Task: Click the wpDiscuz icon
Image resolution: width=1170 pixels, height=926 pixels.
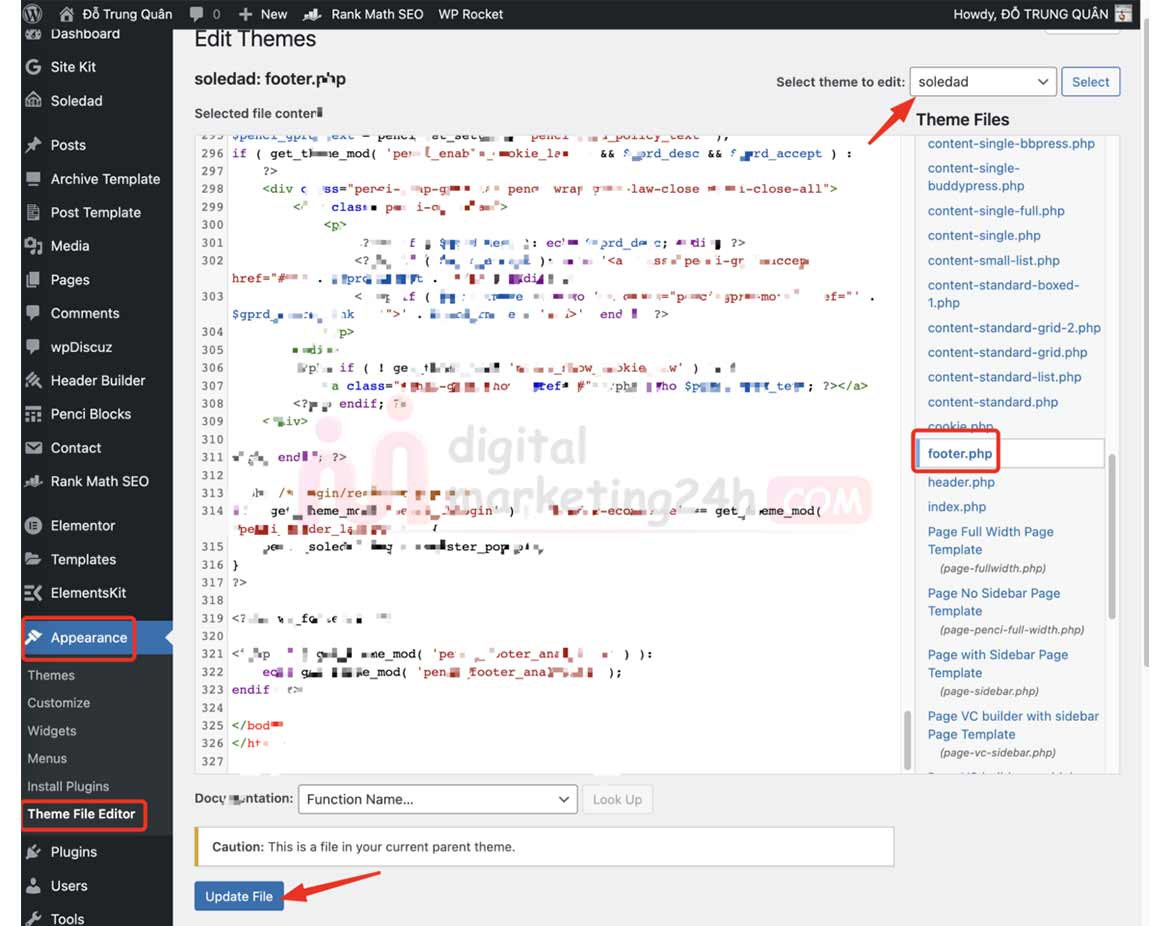Action: (33, 346)
